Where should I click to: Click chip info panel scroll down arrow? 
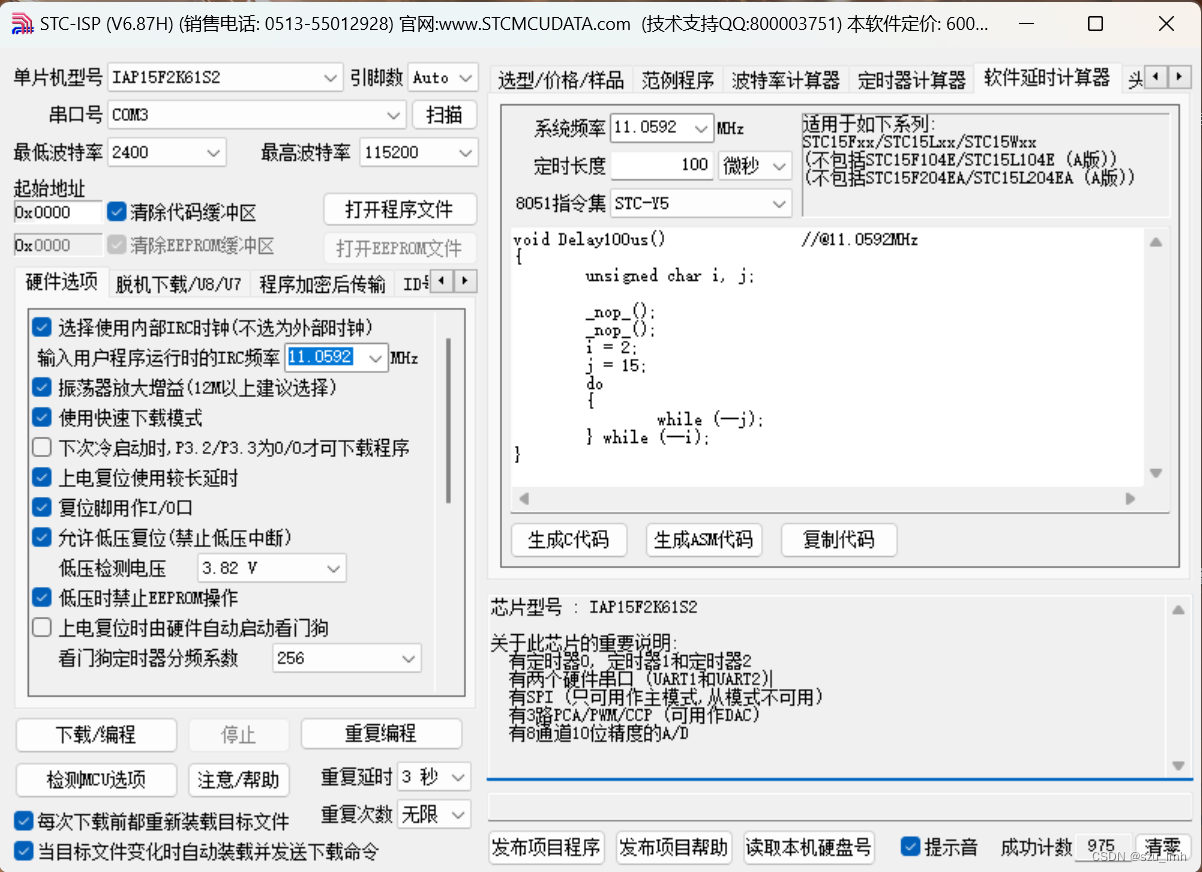click(x=1178, y=765)
